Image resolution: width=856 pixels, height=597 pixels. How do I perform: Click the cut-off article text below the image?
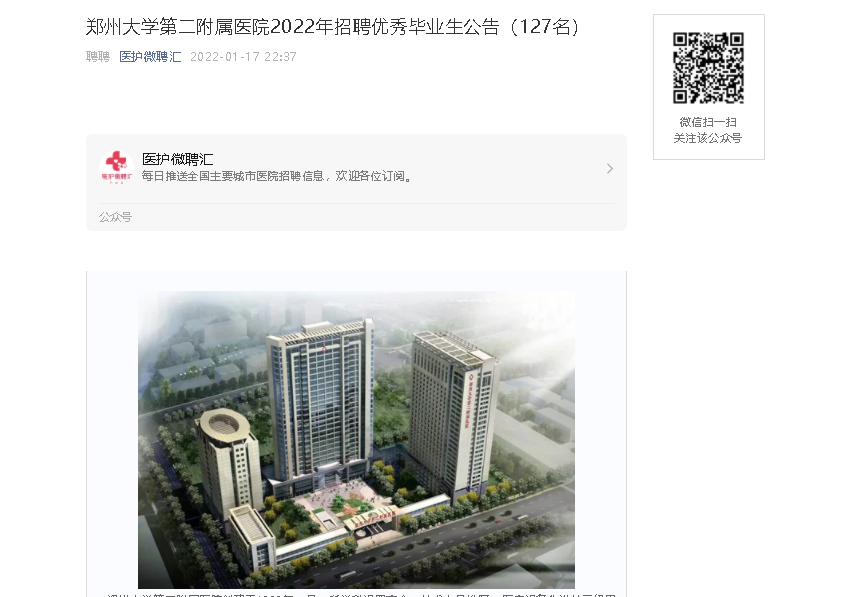[360, 594]
